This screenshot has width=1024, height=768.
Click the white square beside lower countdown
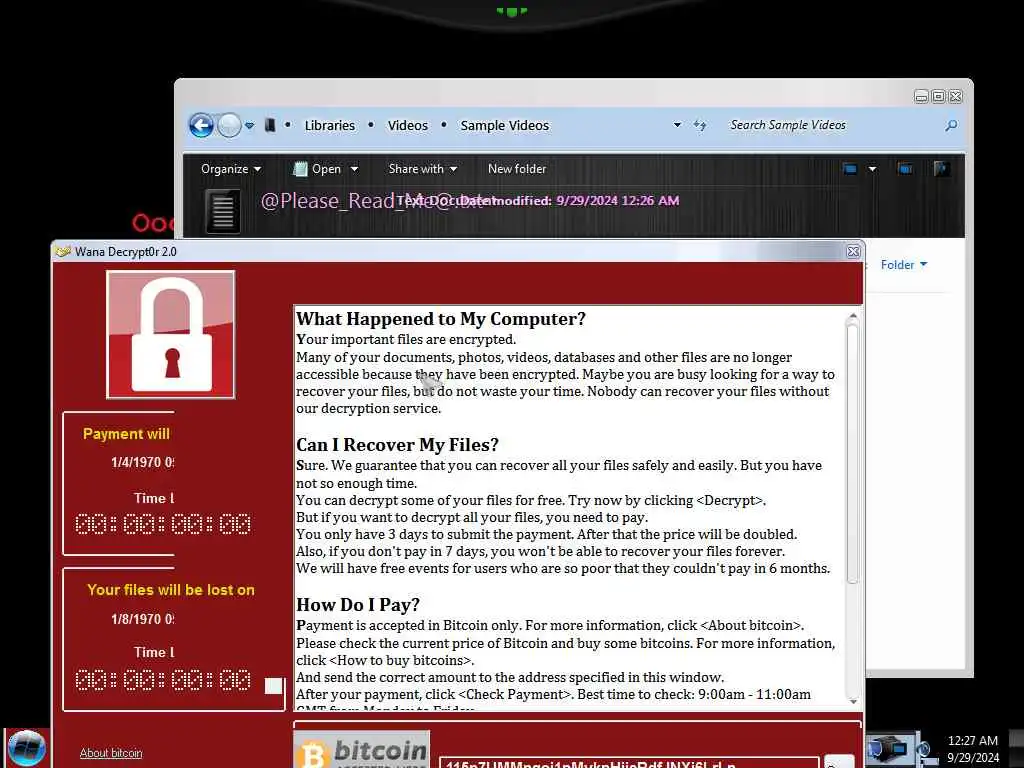(274, 686)
